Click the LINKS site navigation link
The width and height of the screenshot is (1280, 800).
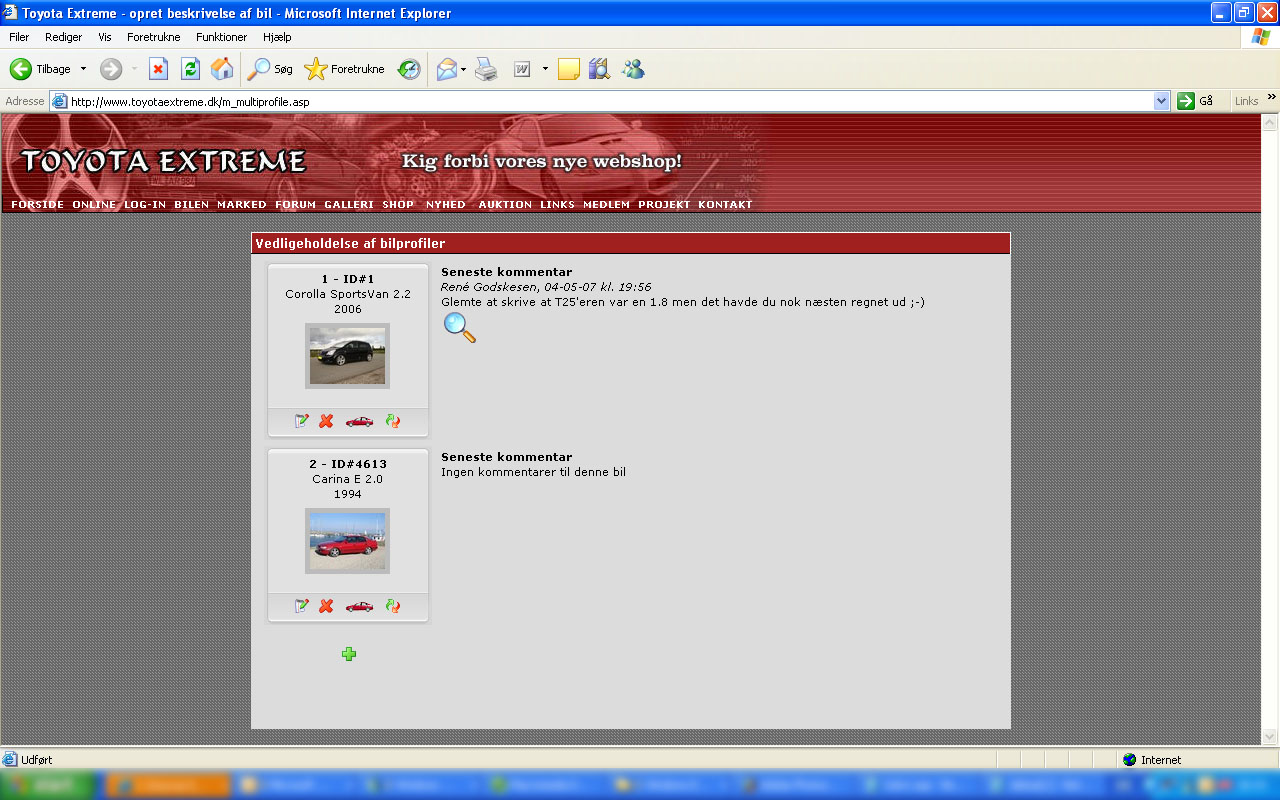tap(558, 205)
